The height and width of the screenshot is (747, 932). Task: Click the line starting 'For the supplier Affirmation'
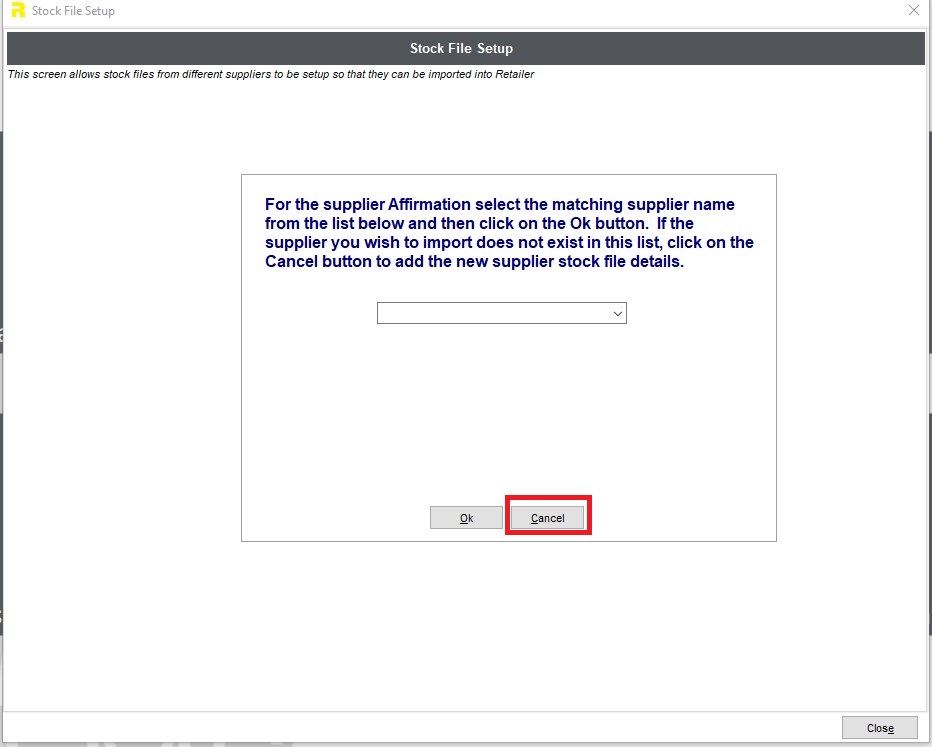coord(499,205)
